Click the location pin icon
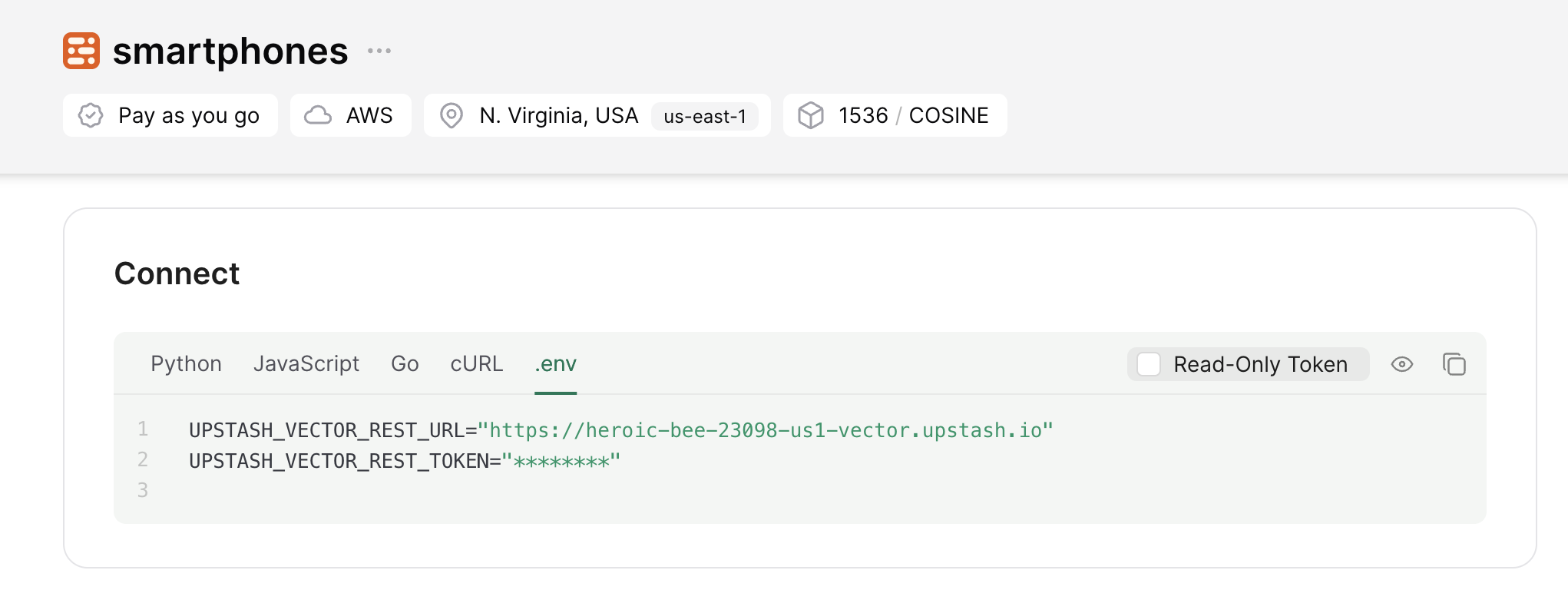1568x590 pixels. point(452,115)
